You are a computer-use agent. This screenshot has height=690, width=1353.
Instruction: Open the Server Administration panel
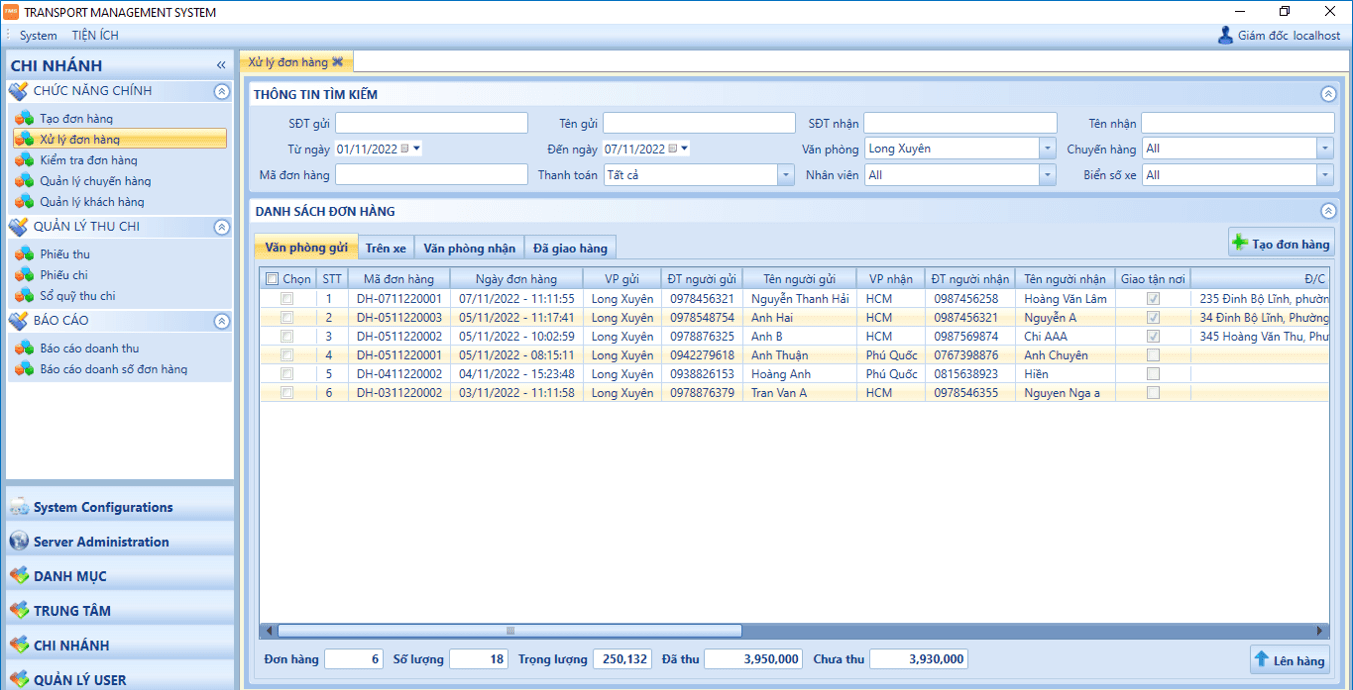[x=100, y=542]
